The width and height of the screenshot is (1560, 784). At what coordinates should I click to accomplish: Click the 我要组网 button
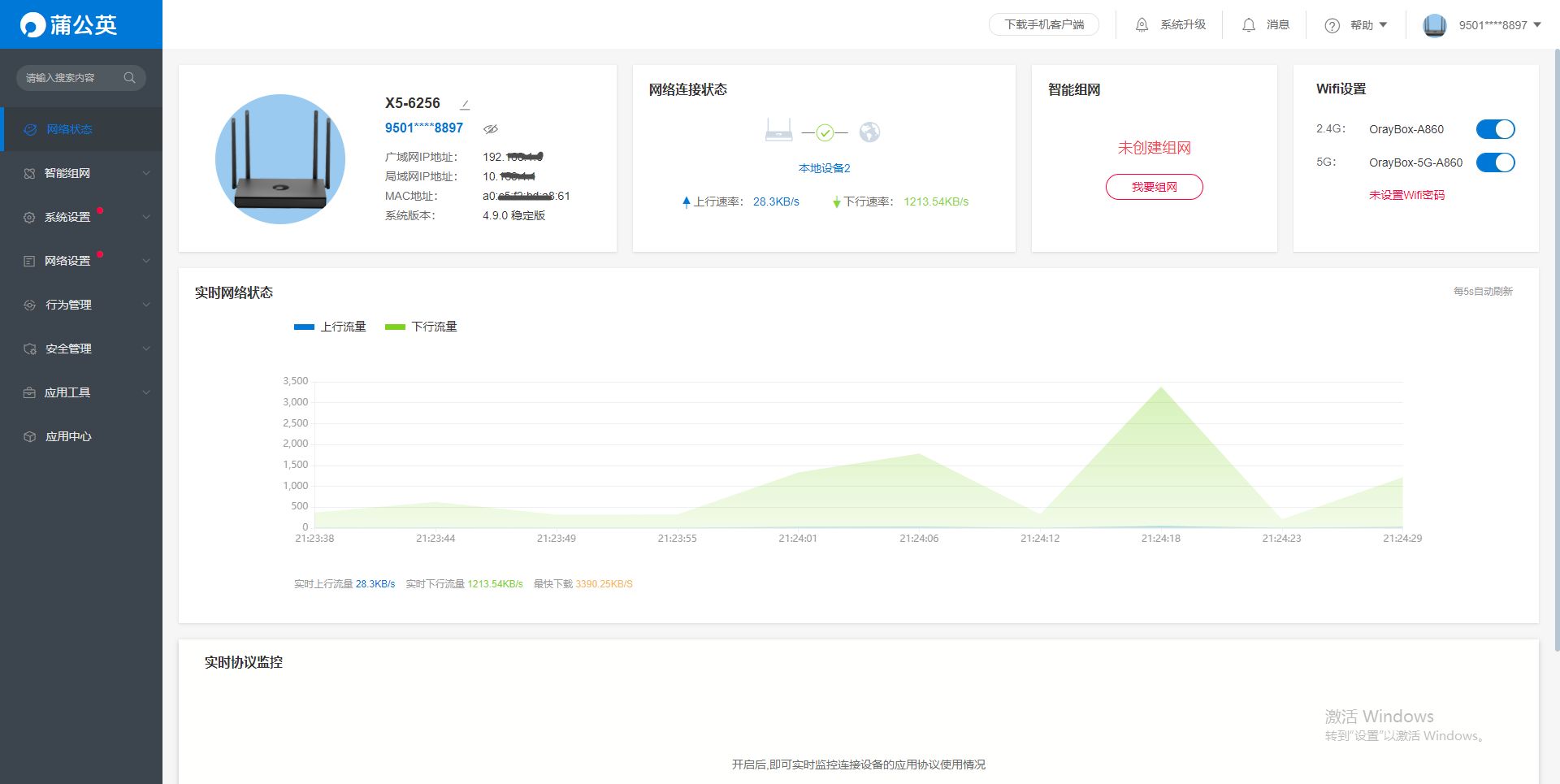tap(1154, 187)
